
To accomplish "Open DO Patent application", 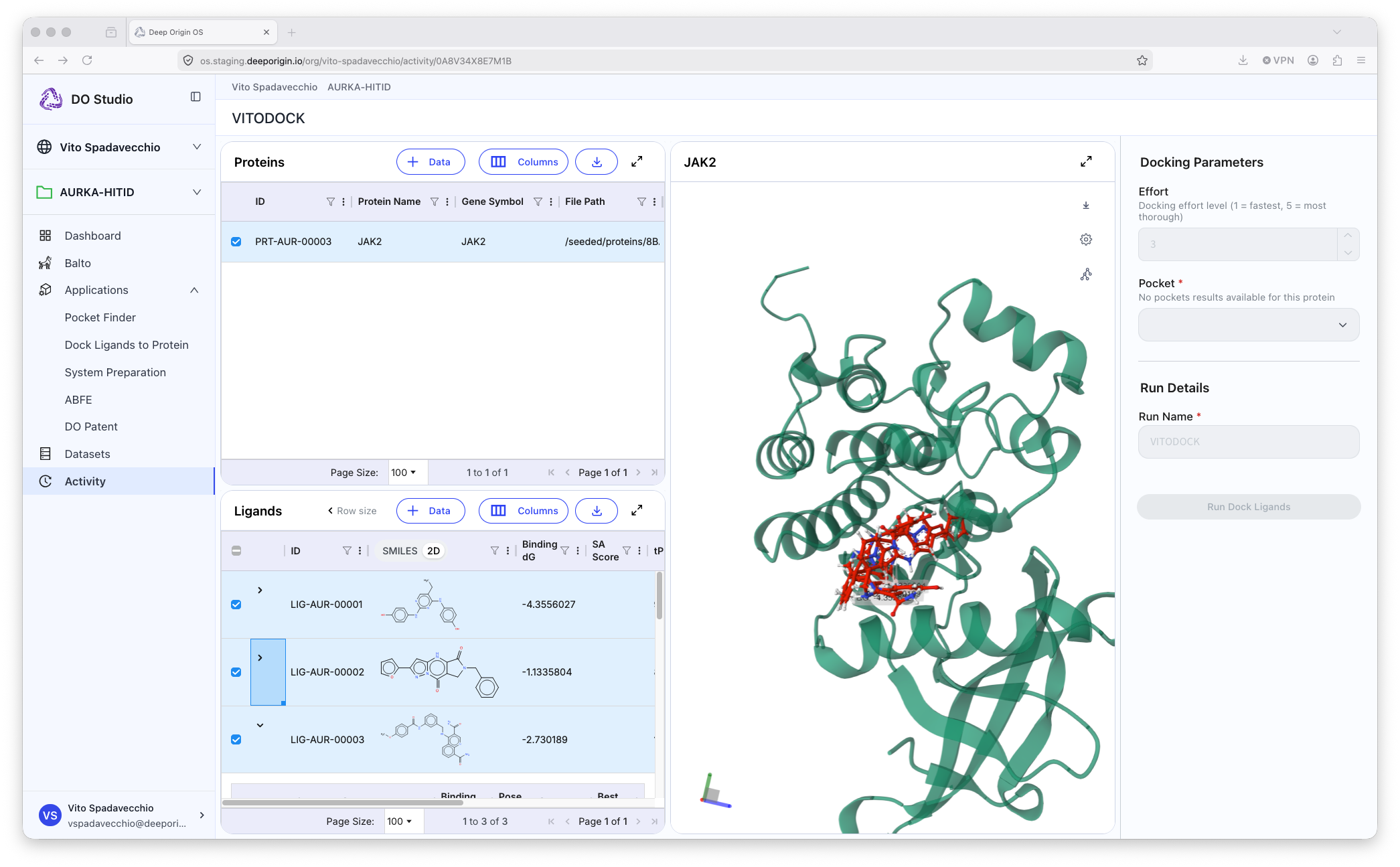I will (x=91, y=426).
